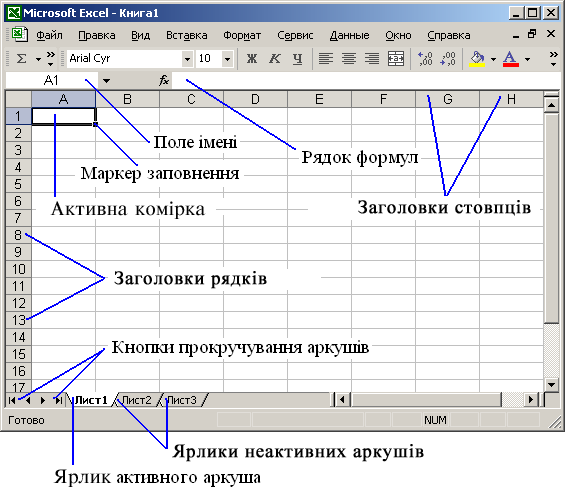Open the Формат menu
Viewport: 565px width, 495px height.
point(242,35)
